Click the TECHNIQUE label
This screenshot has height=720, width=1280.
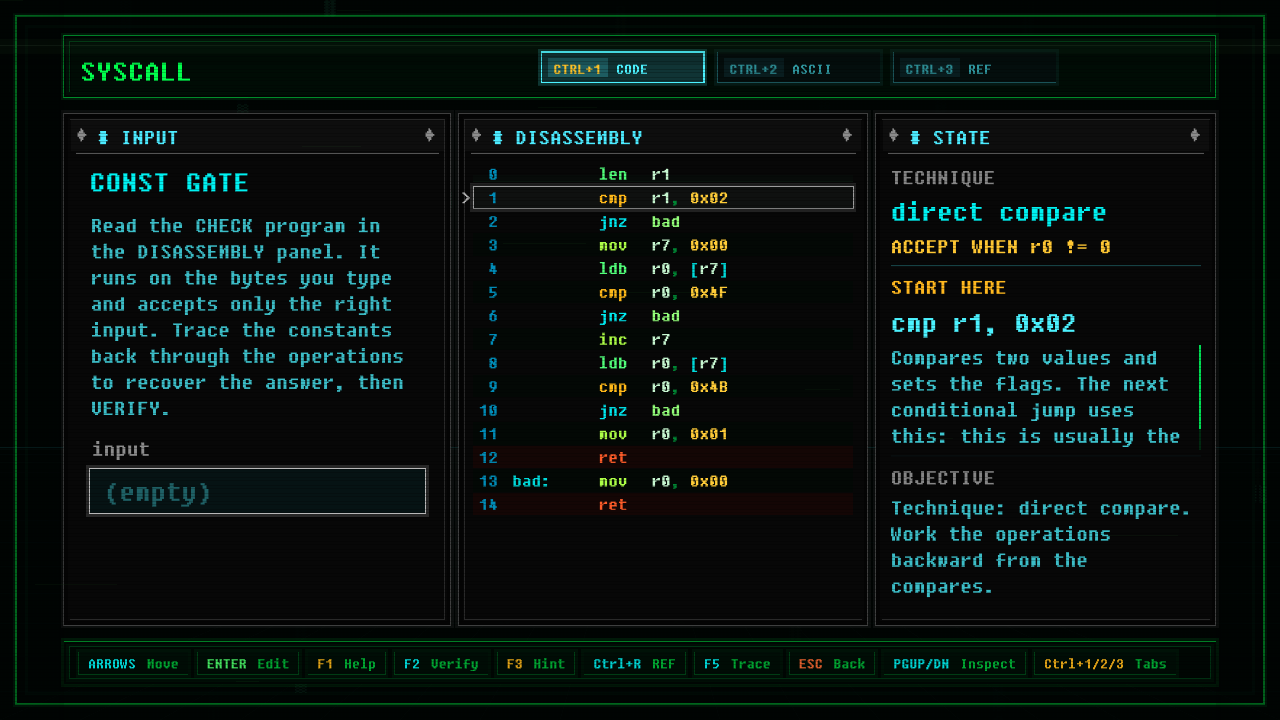click(942, 178)
